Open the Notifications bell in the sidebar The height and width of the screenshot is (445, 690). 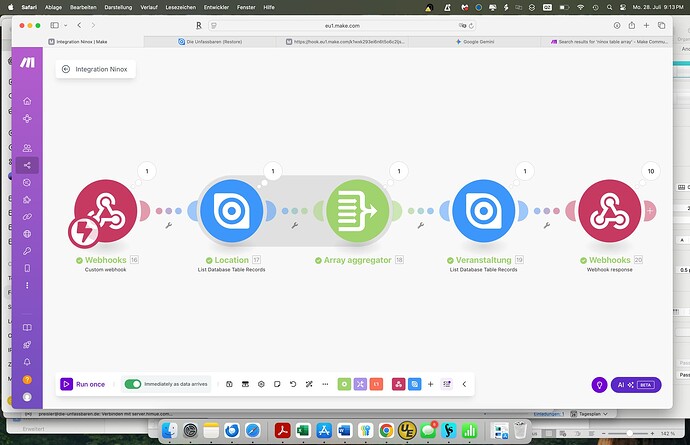27,362
